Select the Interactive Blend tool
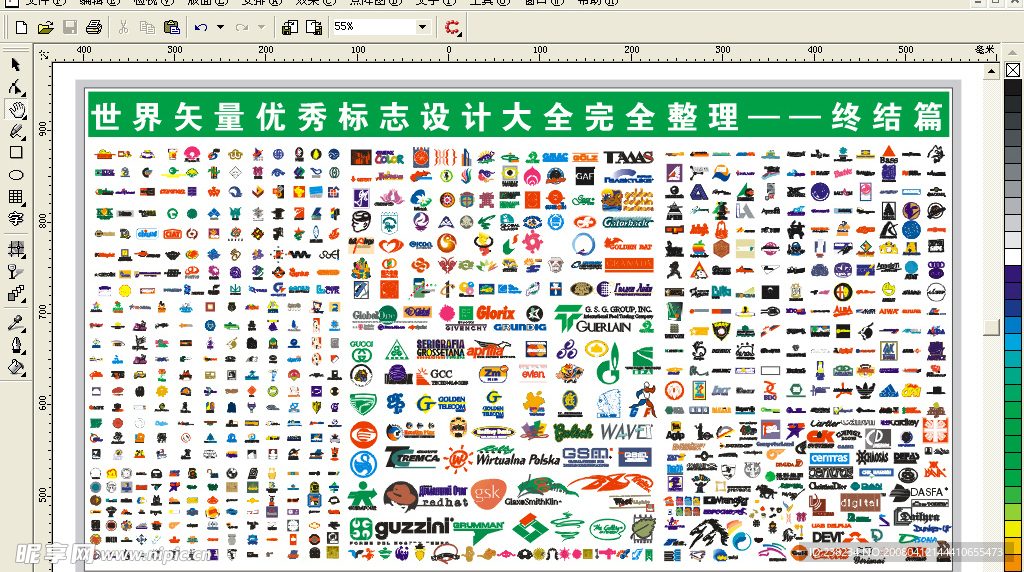Image resolution: width=1024 pixels, height=572 pixels. 16,293
